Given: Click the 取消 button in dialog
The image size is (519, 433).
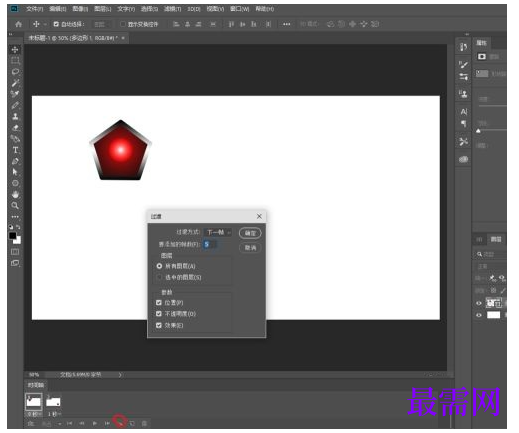Looking at the screenshot, I should pos(250,248).
